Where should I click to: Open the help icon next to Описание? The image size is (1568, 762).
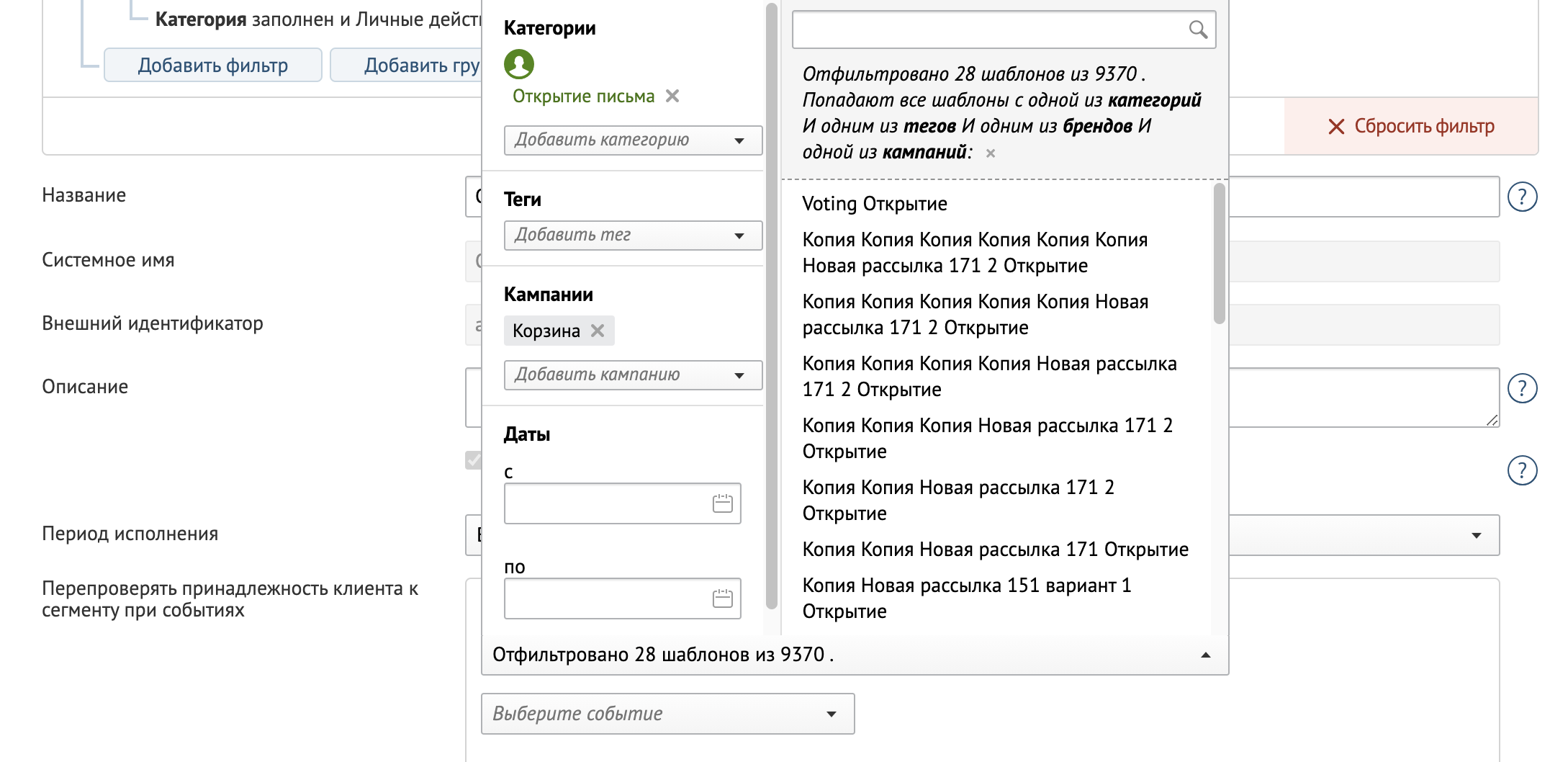click(x=1523, y=388)
